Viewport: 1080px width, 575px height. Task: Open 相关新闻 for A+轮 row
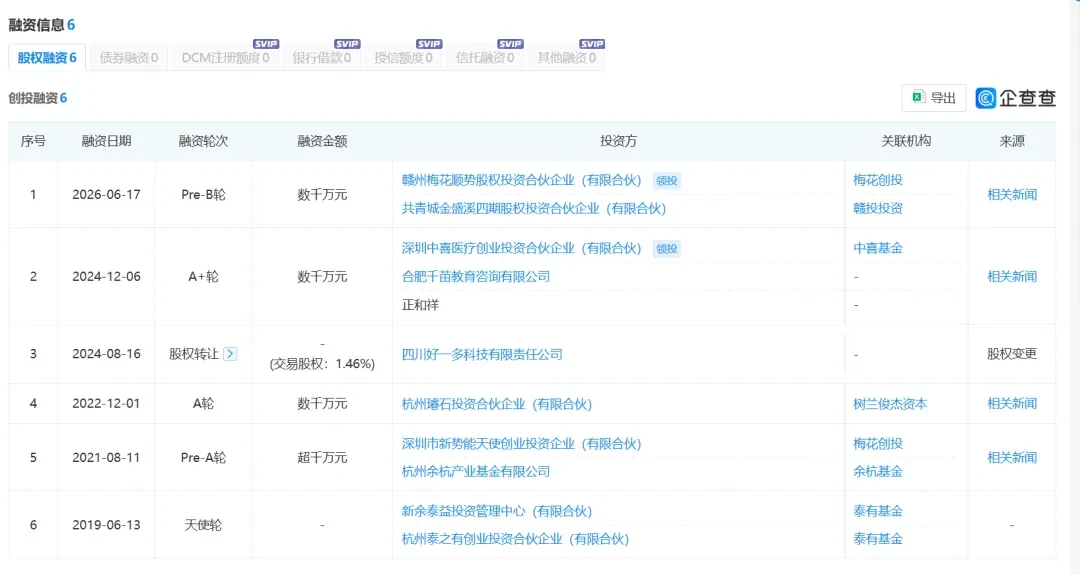1012,277
